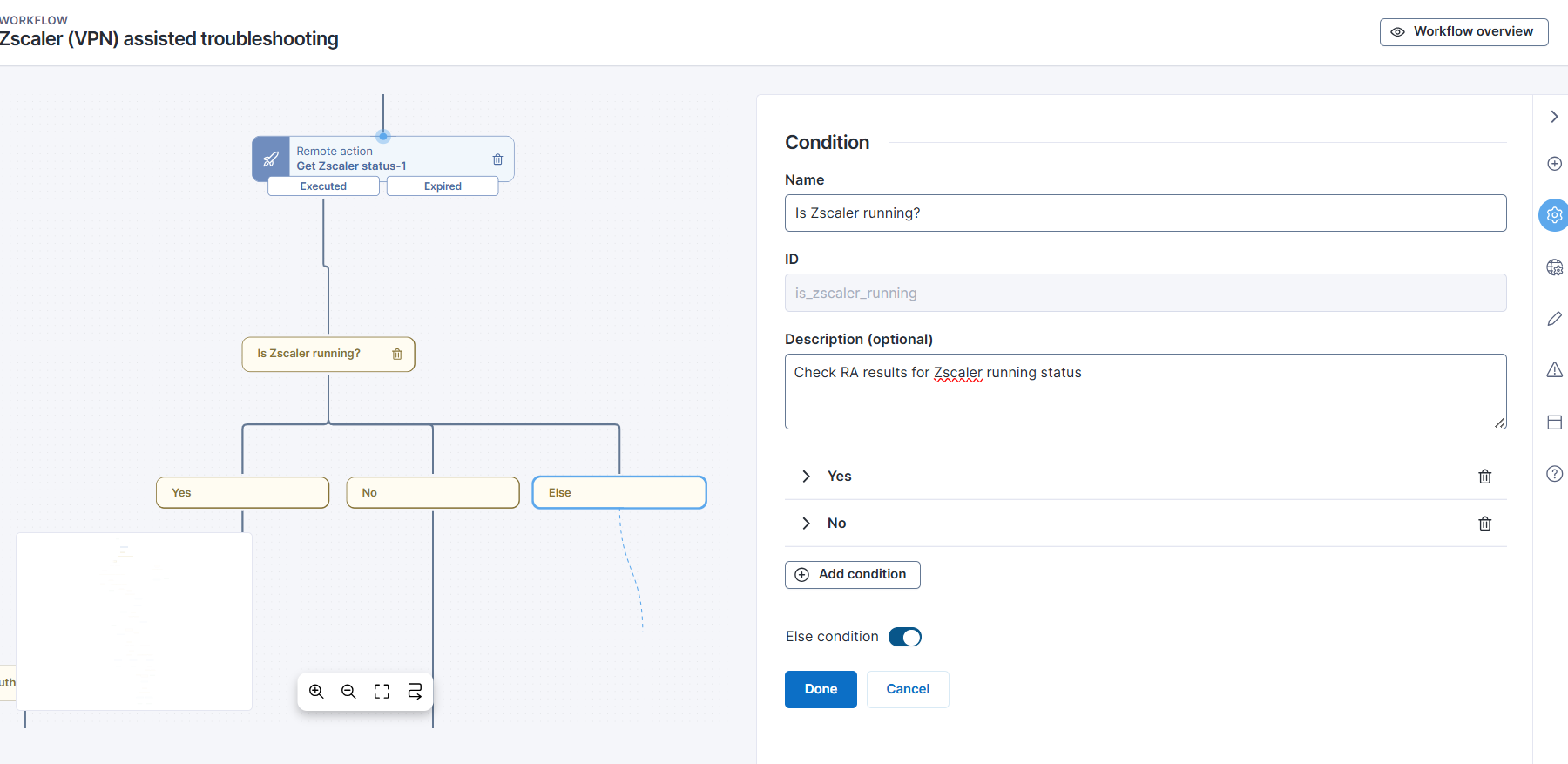Click the Add condition button
Viewport: 1568px width, 764px height.
tap(852, 575)
